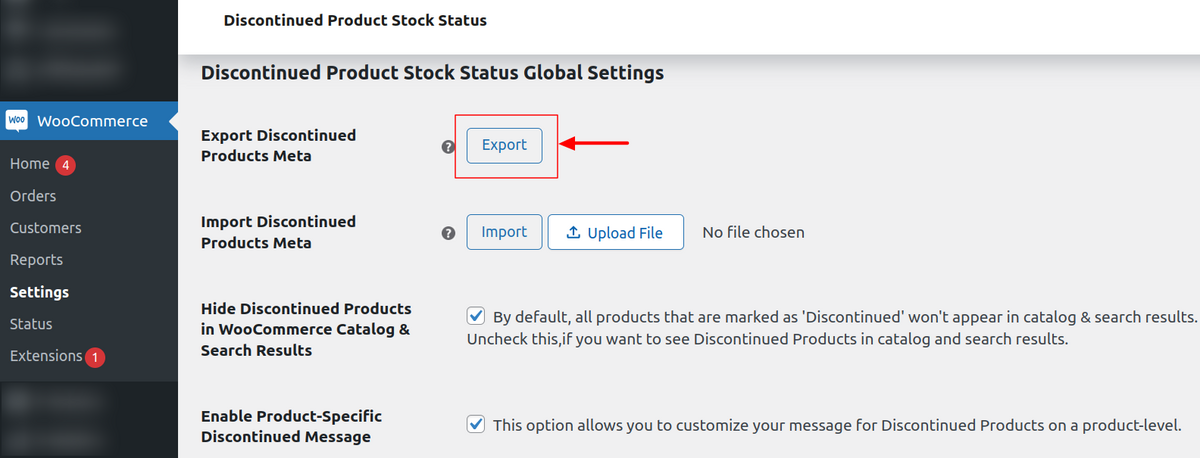Click the red notification badge on Home

point(66,164)
